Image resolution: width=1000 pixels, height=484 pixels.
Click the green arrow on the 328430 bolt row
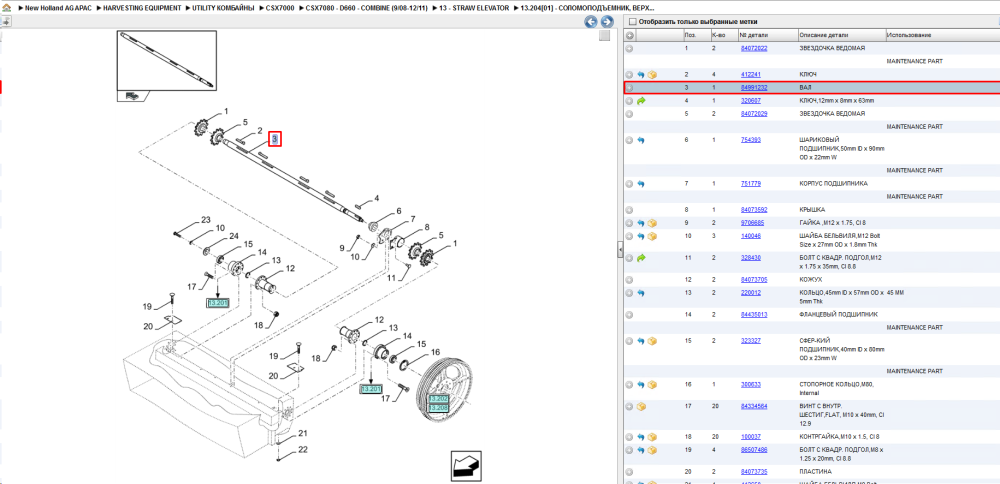[x=641, y=258]
